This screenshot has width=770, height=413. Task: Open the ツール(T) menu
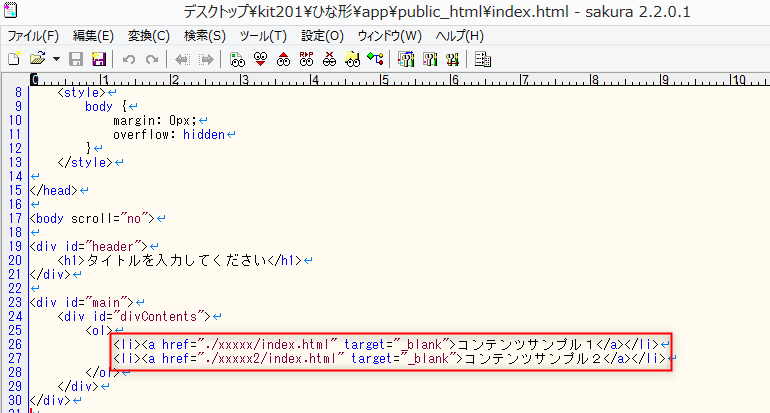tap(263, 36)
